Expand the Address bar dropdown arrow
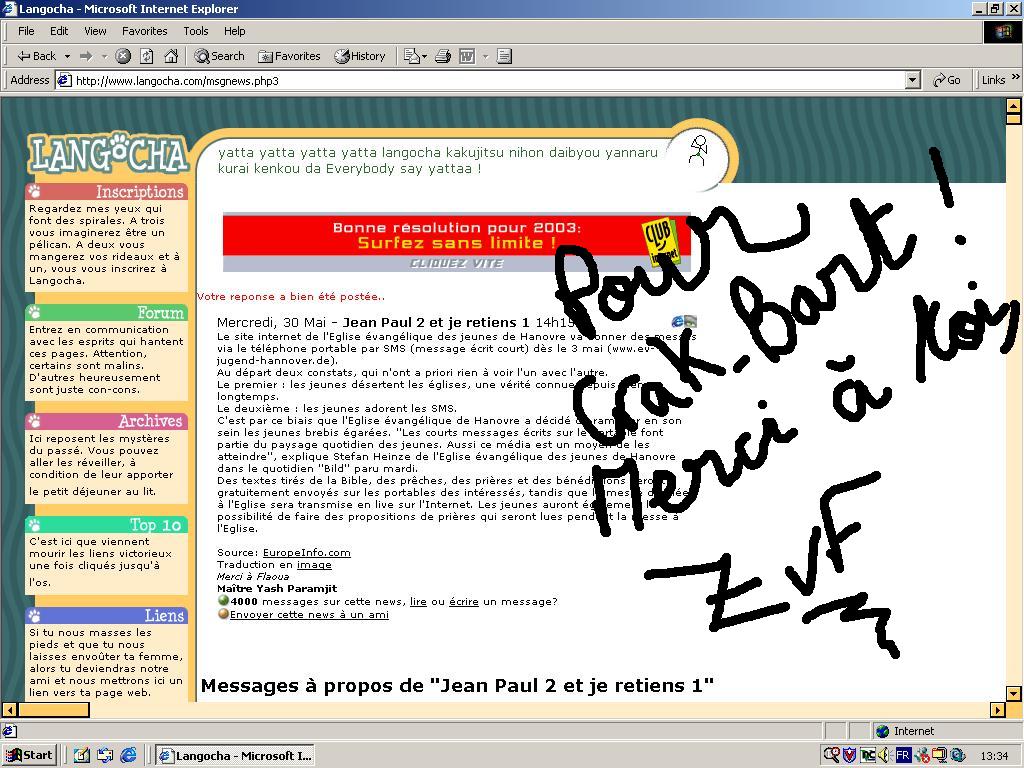This screenshot has width=1024, height=768. point(912,80)
